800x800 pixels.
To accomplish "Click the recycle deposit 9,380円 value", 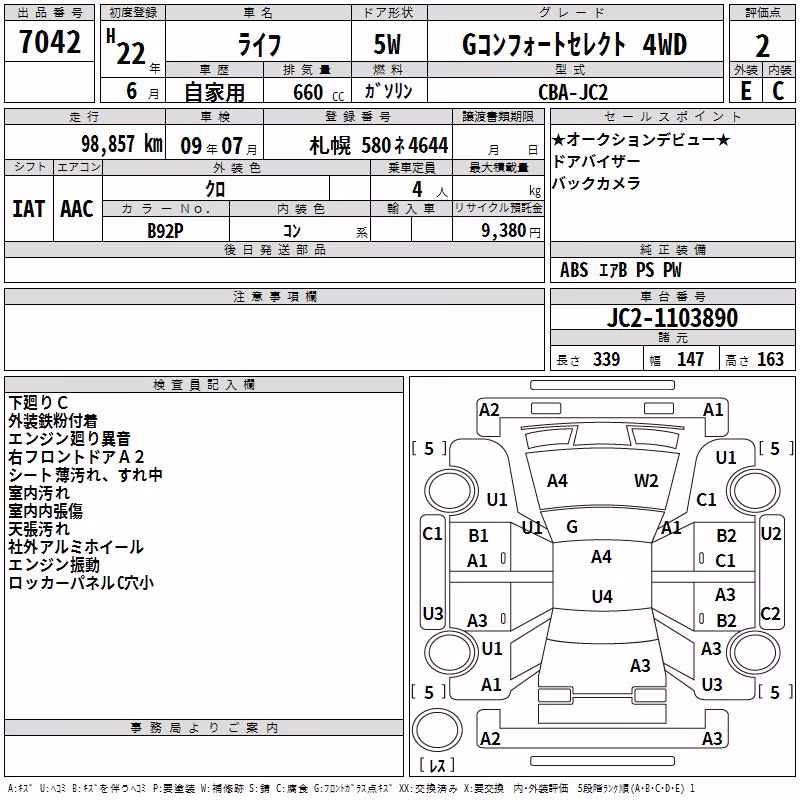I will click(511, 231).
